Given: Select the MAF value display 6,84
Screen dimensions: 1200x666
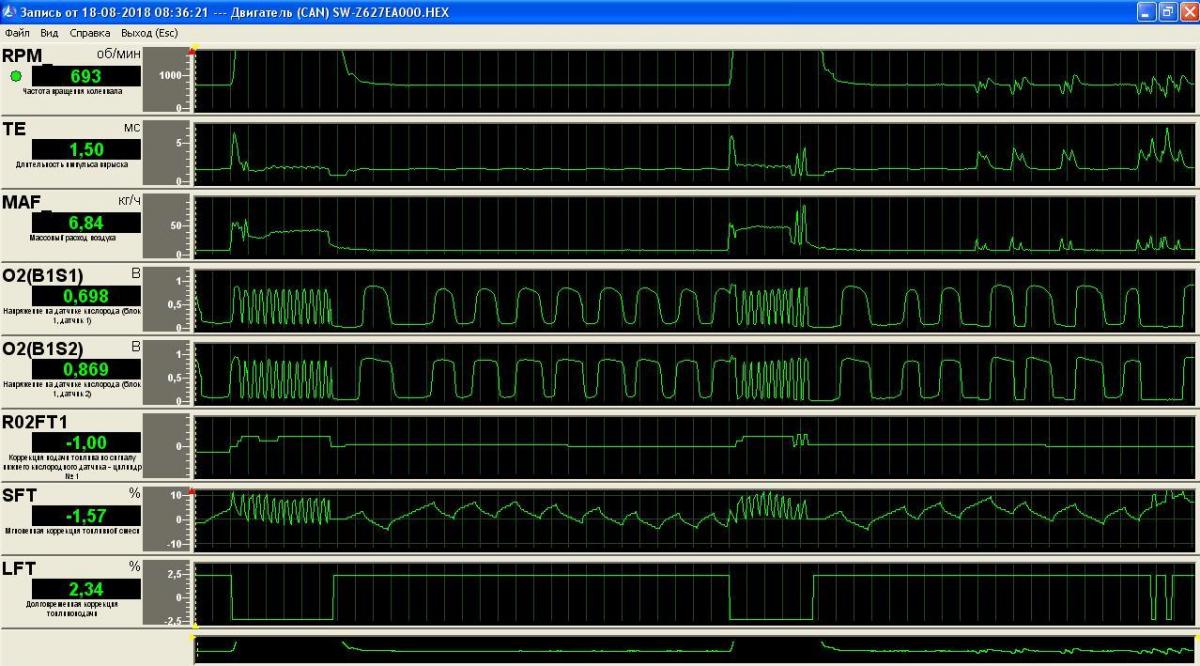Looking at the screenshot, I should coord(87,222).
